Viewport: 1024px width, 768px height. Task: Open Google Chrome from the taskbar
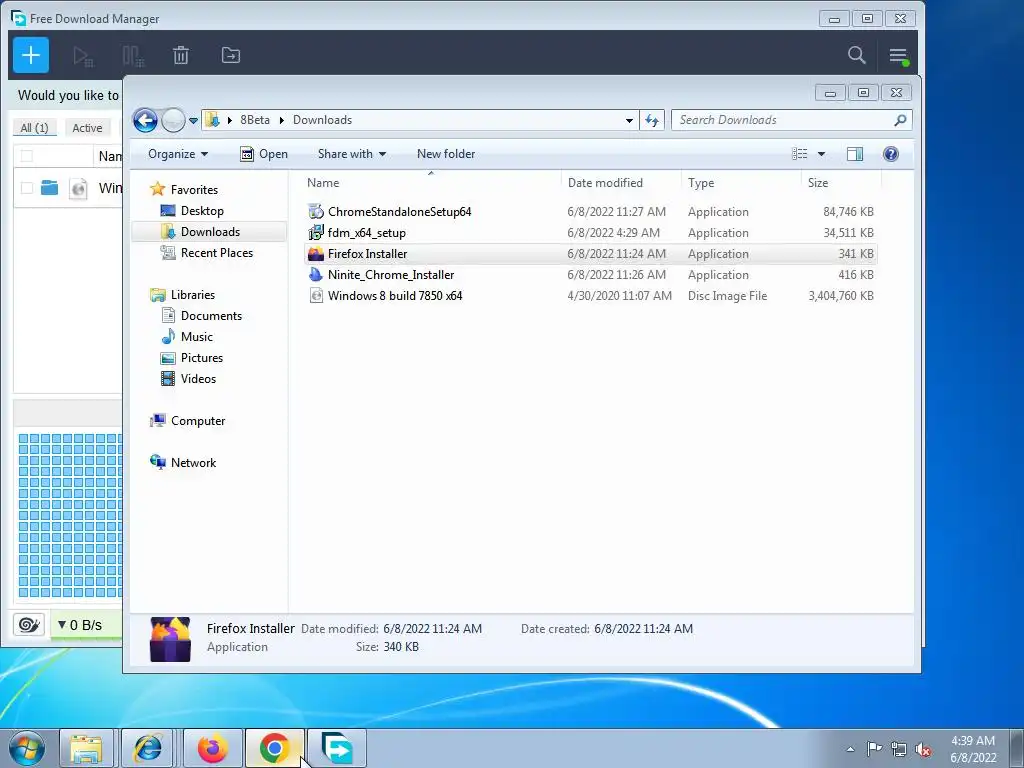pos(274,748)
